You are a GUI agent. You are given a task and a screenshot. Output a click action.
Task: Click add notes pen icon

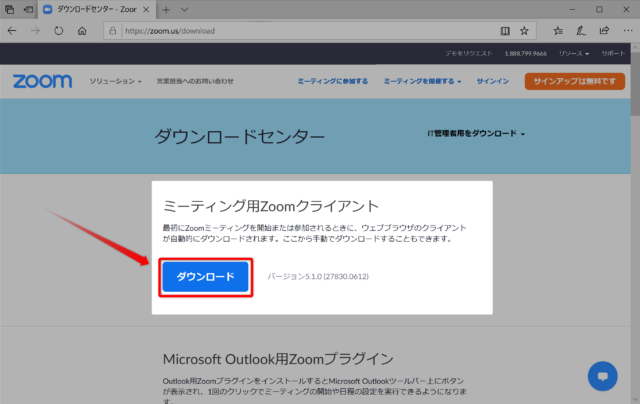581,31
